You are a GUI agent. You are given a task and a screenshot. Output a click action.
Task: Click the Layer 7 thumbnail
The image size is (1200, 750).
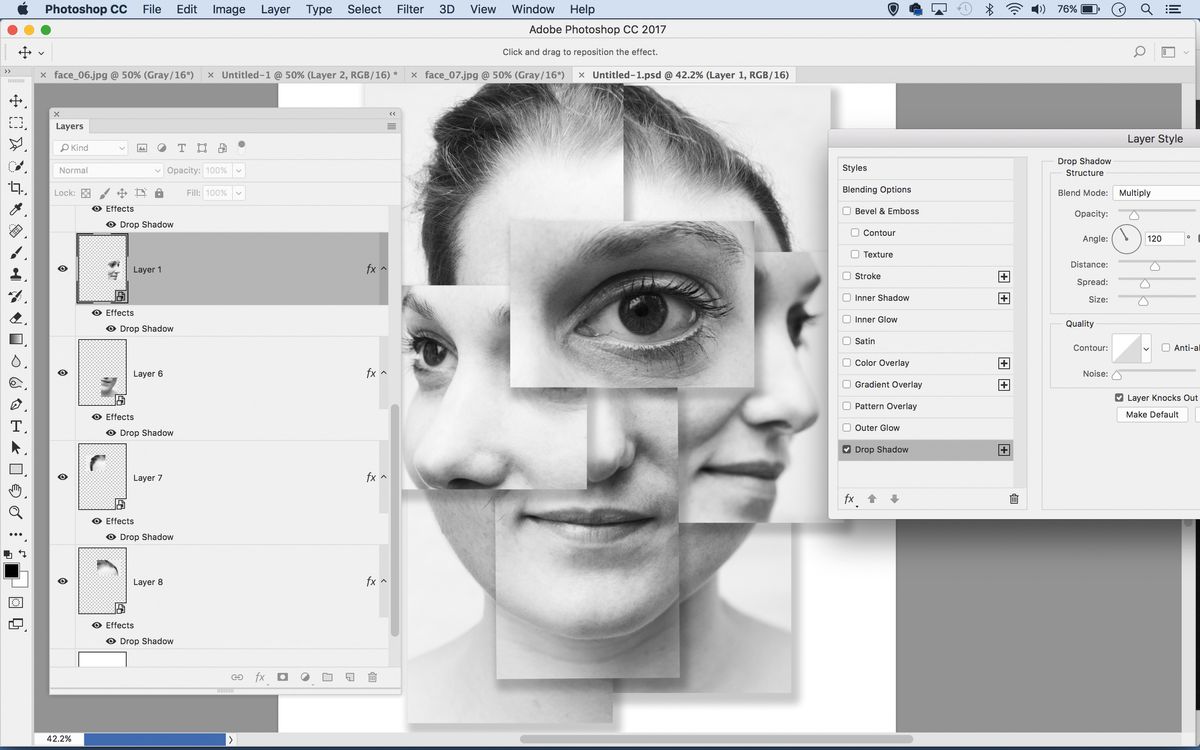click(x=102, y=477)
